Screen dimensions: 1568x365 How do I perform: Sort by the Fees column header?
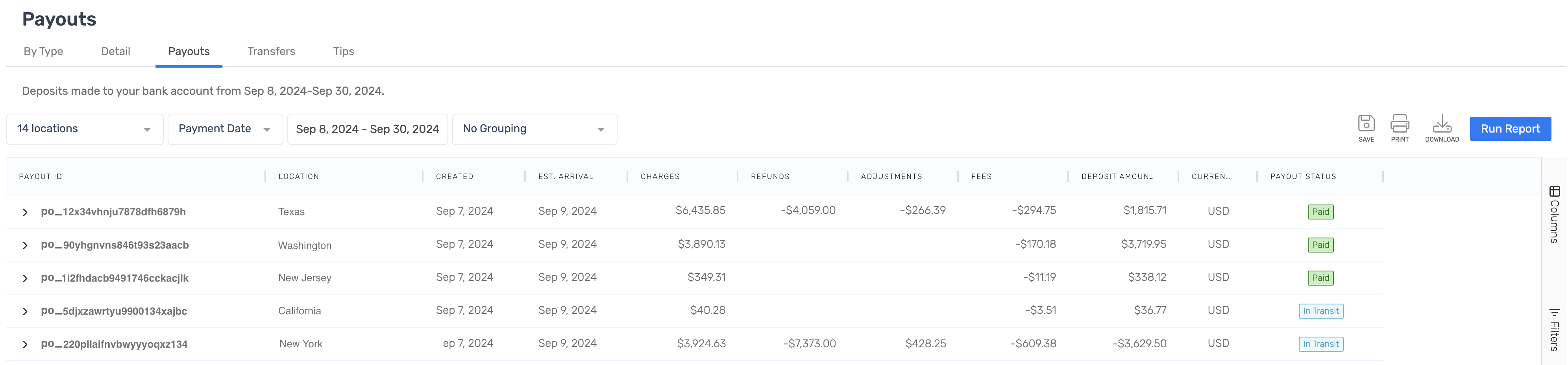(981, 177)
